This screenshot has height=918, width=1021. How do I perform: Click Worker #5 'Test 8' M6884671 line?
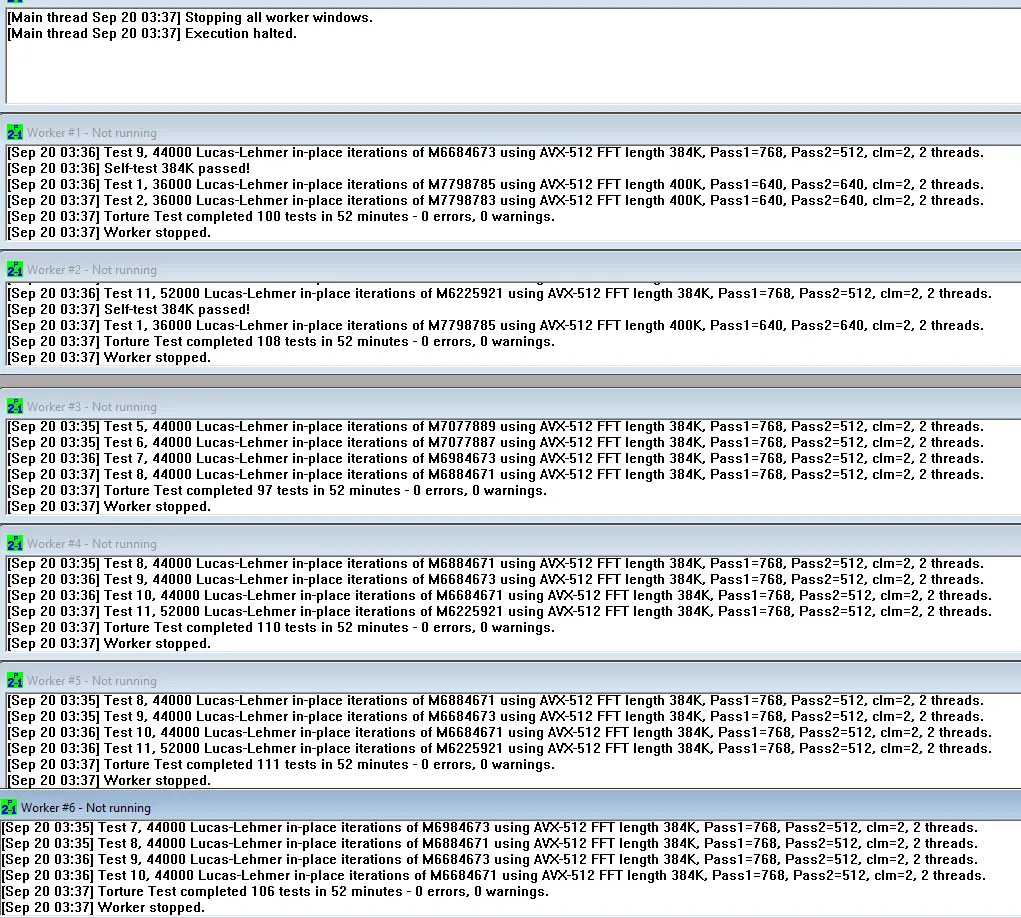pos(496,701)
